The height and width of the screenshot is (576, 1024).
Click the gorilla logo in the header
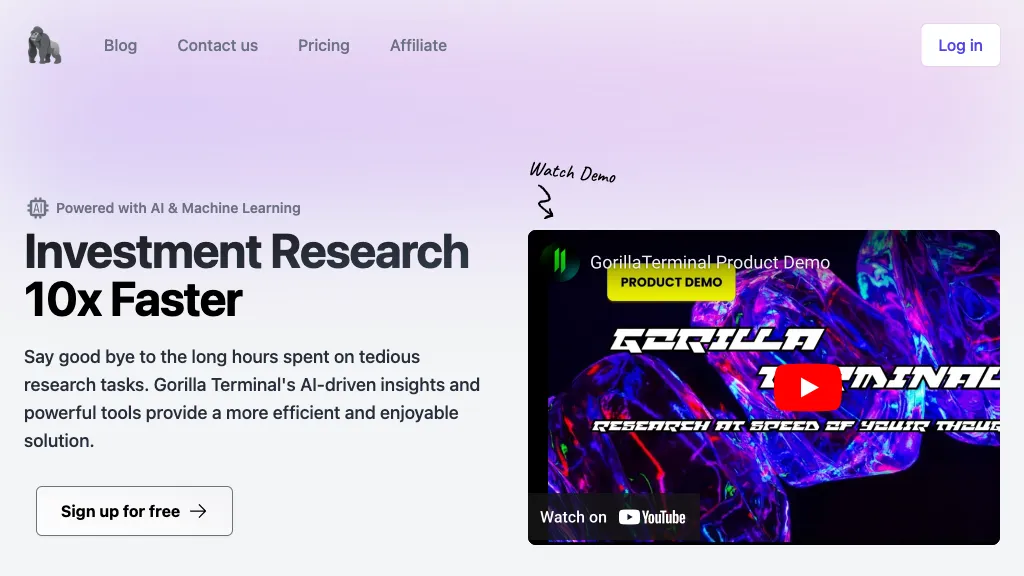pos(44,46)
